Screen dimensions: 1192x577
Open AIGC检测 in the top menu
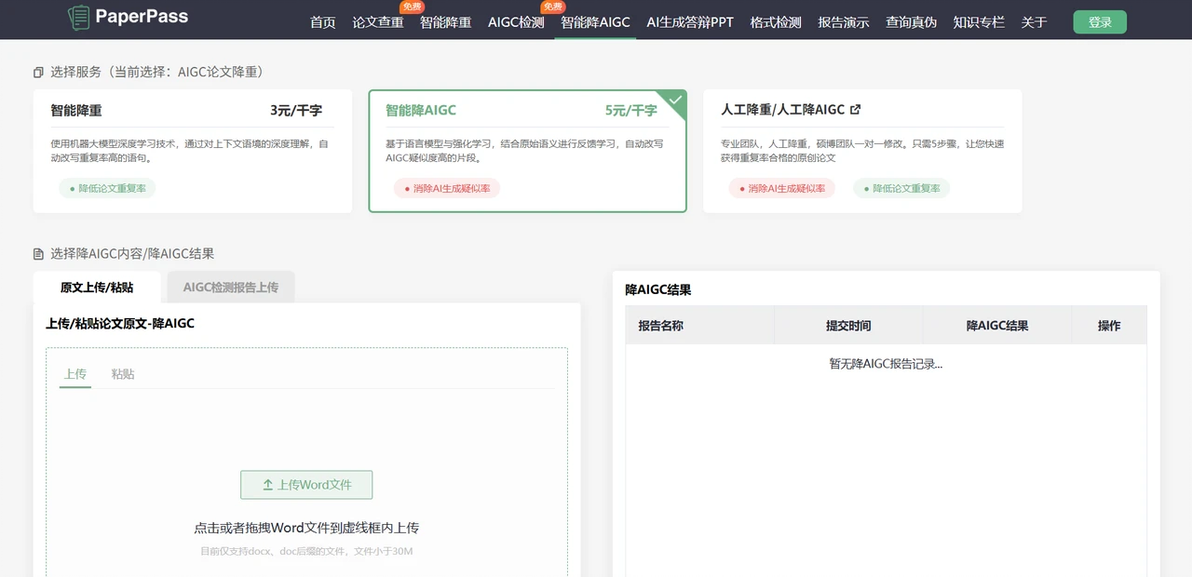tap(515, 22)
